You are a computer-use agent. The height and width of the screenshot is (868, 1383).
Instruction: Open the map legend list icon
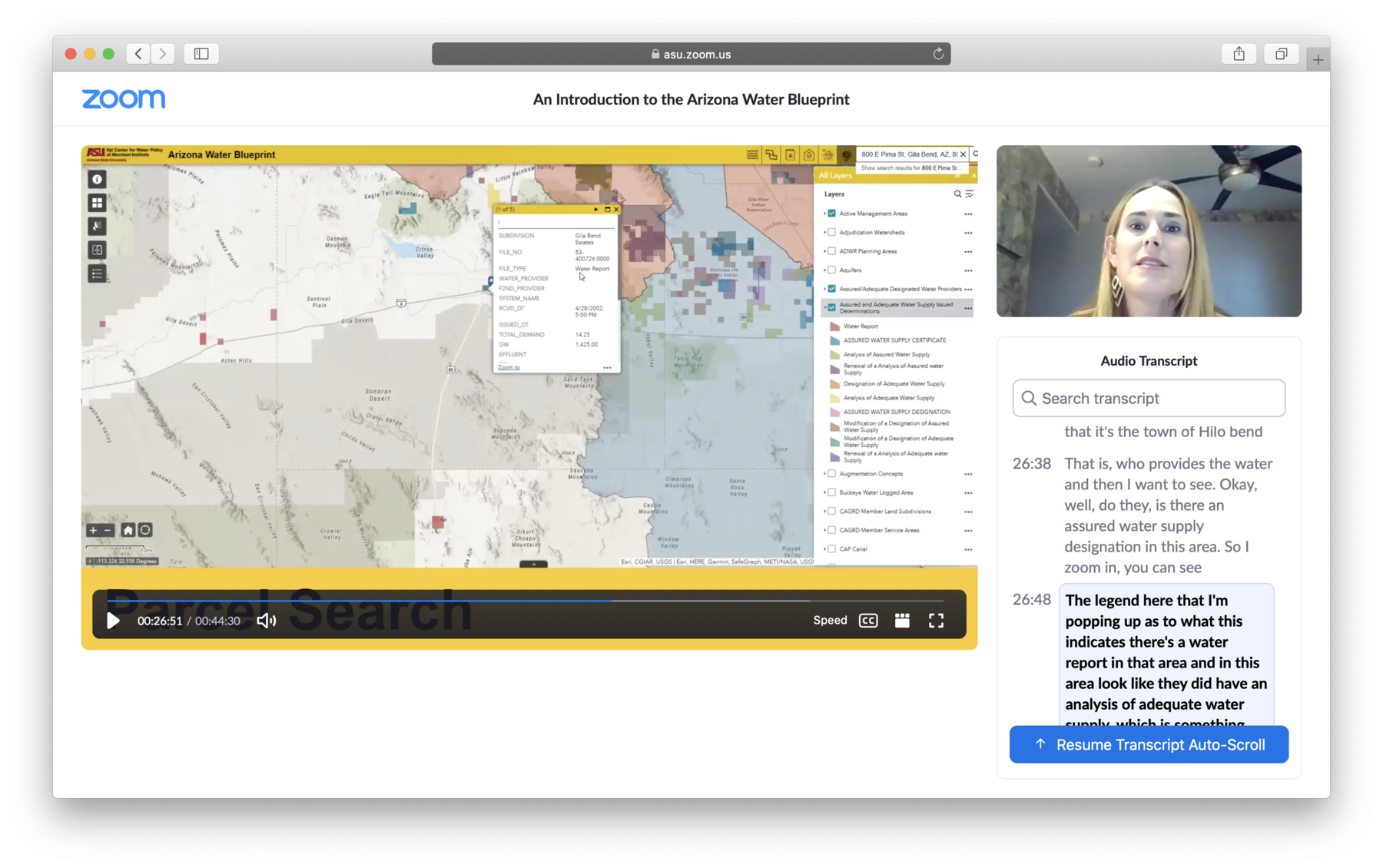[x=97, y=273]
